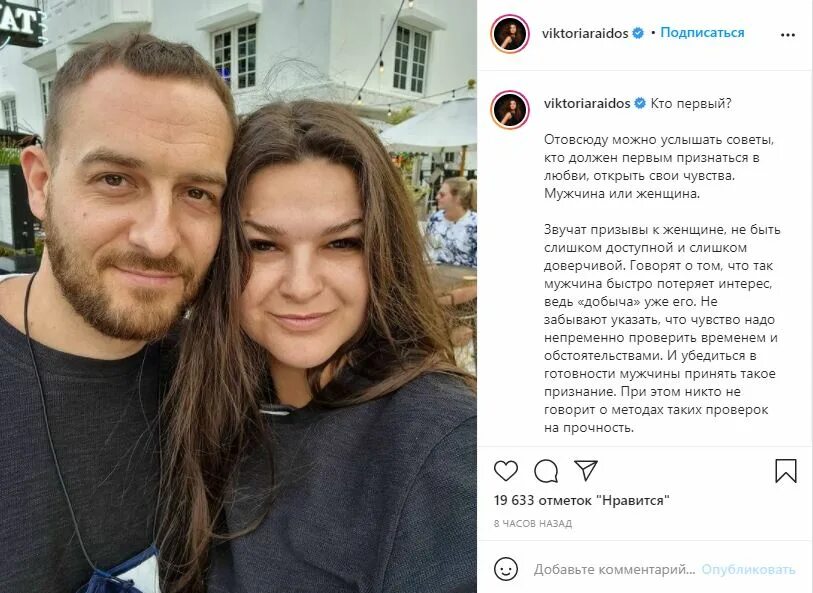Focus the Добавьте комментарий field
This screenshot has width=813, height=593.
pyautogui.click(x=614, y=569)
